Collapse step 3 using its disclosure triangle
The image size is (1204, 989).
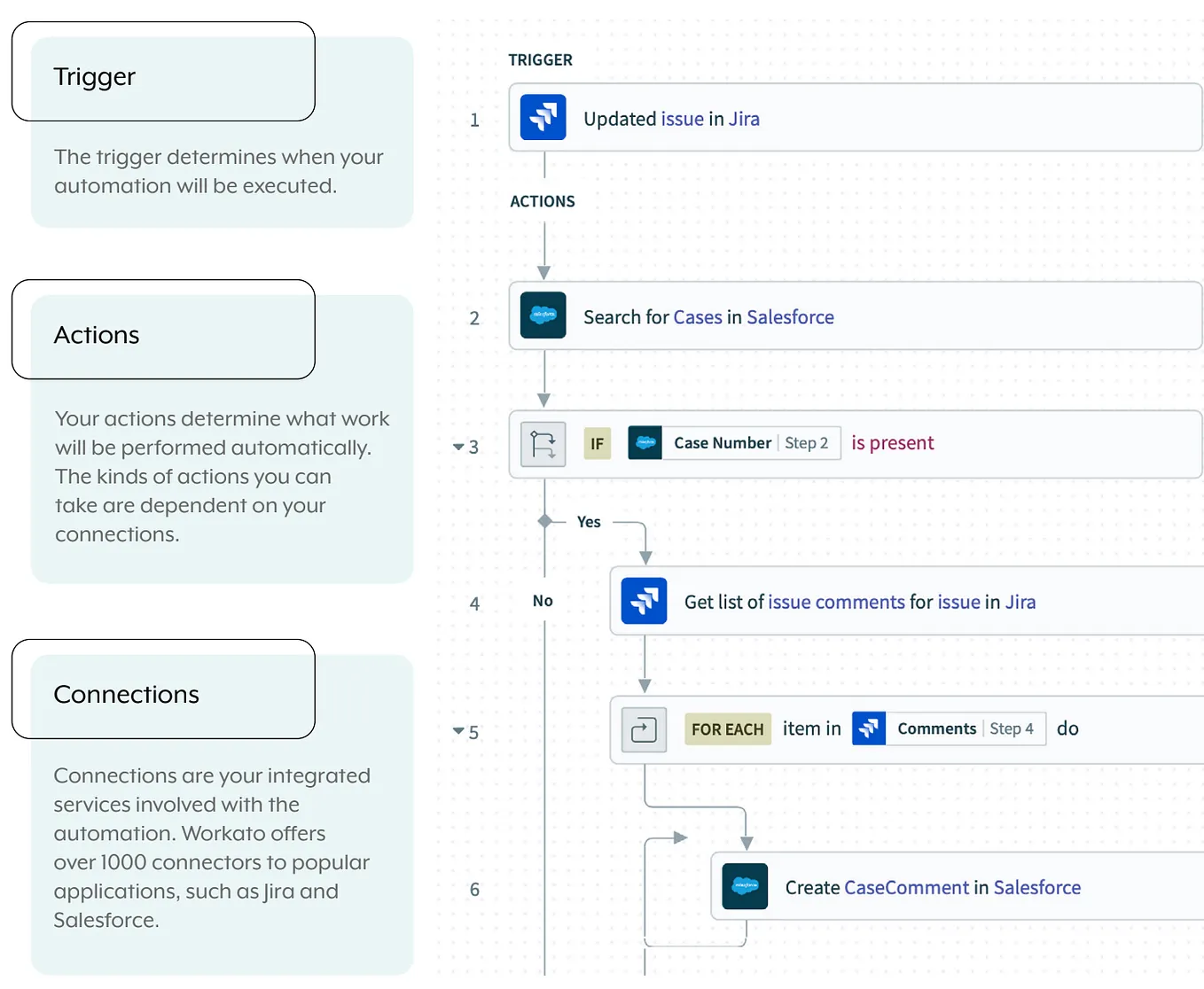(458, 447)
